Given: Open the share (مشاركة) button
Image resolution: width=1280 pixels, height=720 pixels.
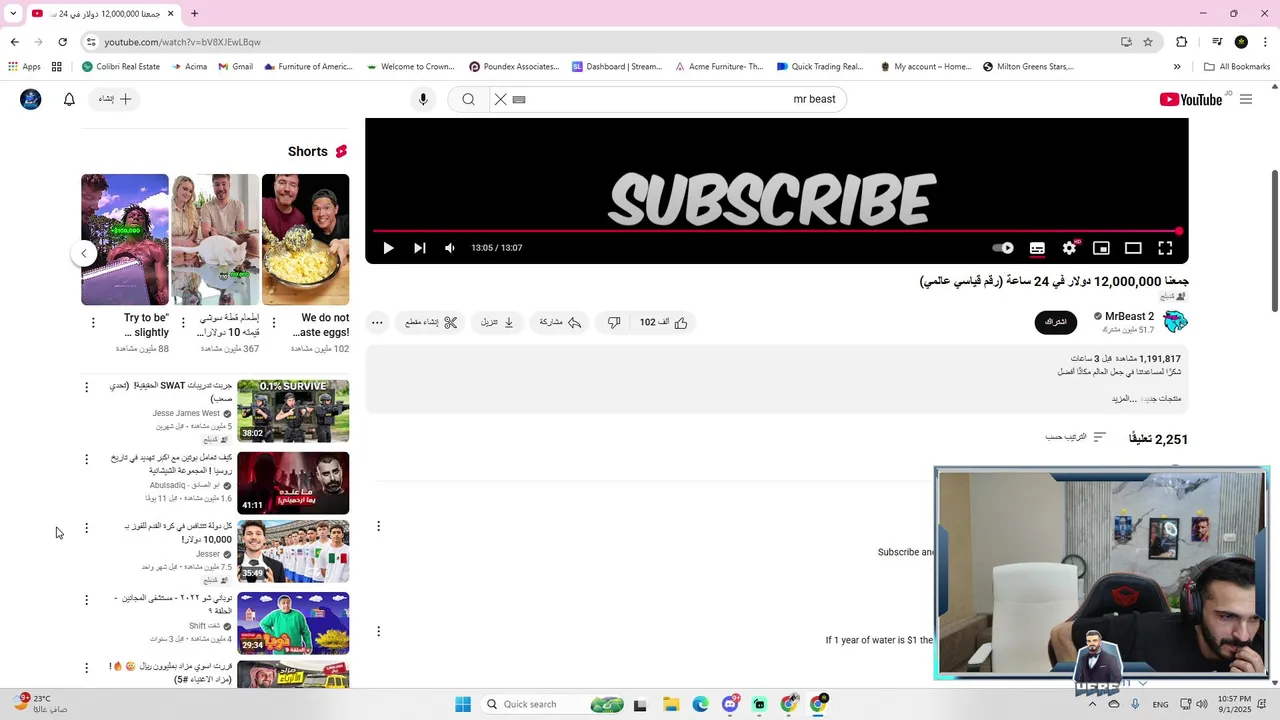Looking at the screenshot, I should 560,322.
